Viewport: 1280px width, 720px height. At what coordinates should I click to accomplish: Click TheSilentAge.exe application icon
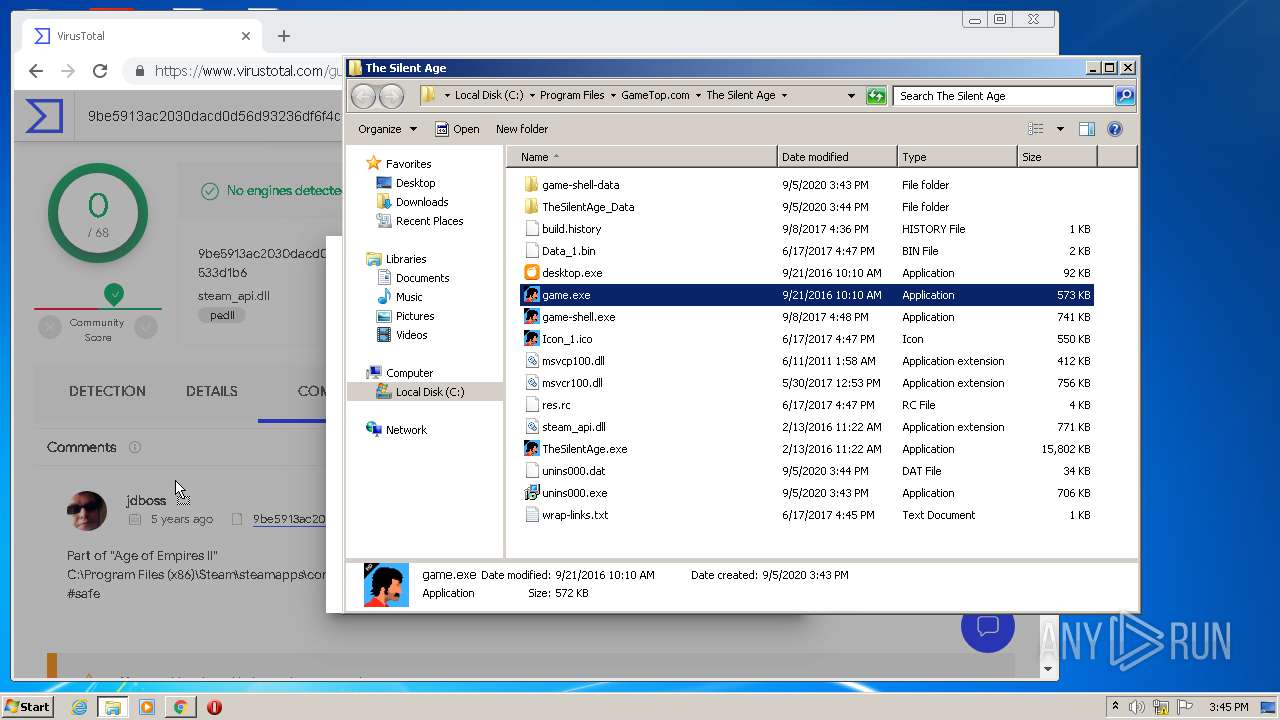coord(532,449)
